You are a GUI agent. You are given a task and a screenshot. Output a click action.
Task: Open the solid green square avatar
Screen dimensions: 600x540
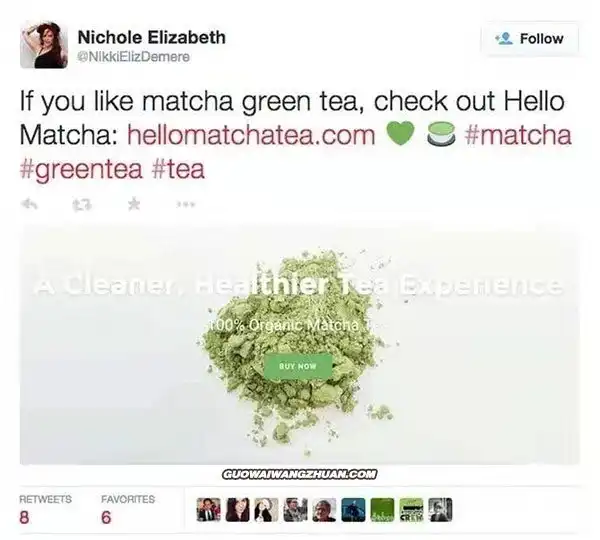tap(382, 510)
